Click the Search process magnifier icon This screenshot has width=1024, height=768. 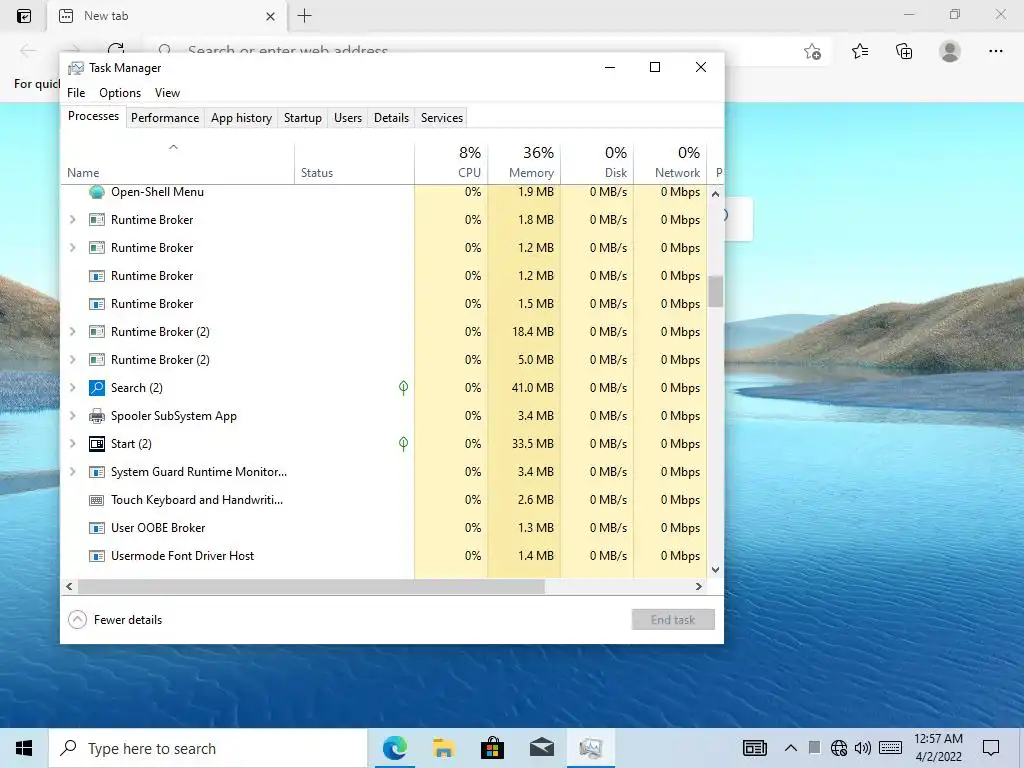pos(97,388)
